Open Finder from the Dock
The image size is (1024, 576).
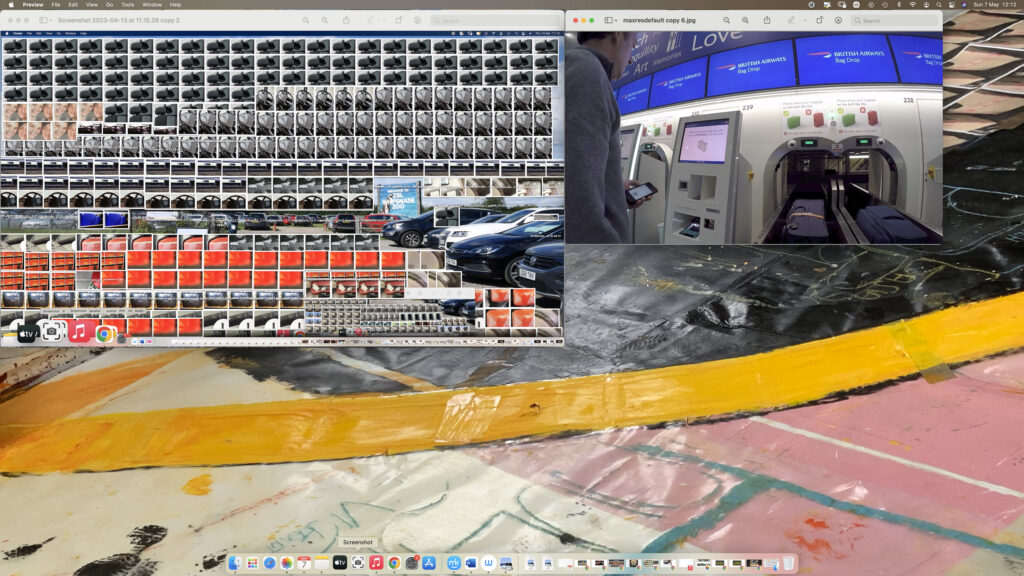[x=234, y=563]
